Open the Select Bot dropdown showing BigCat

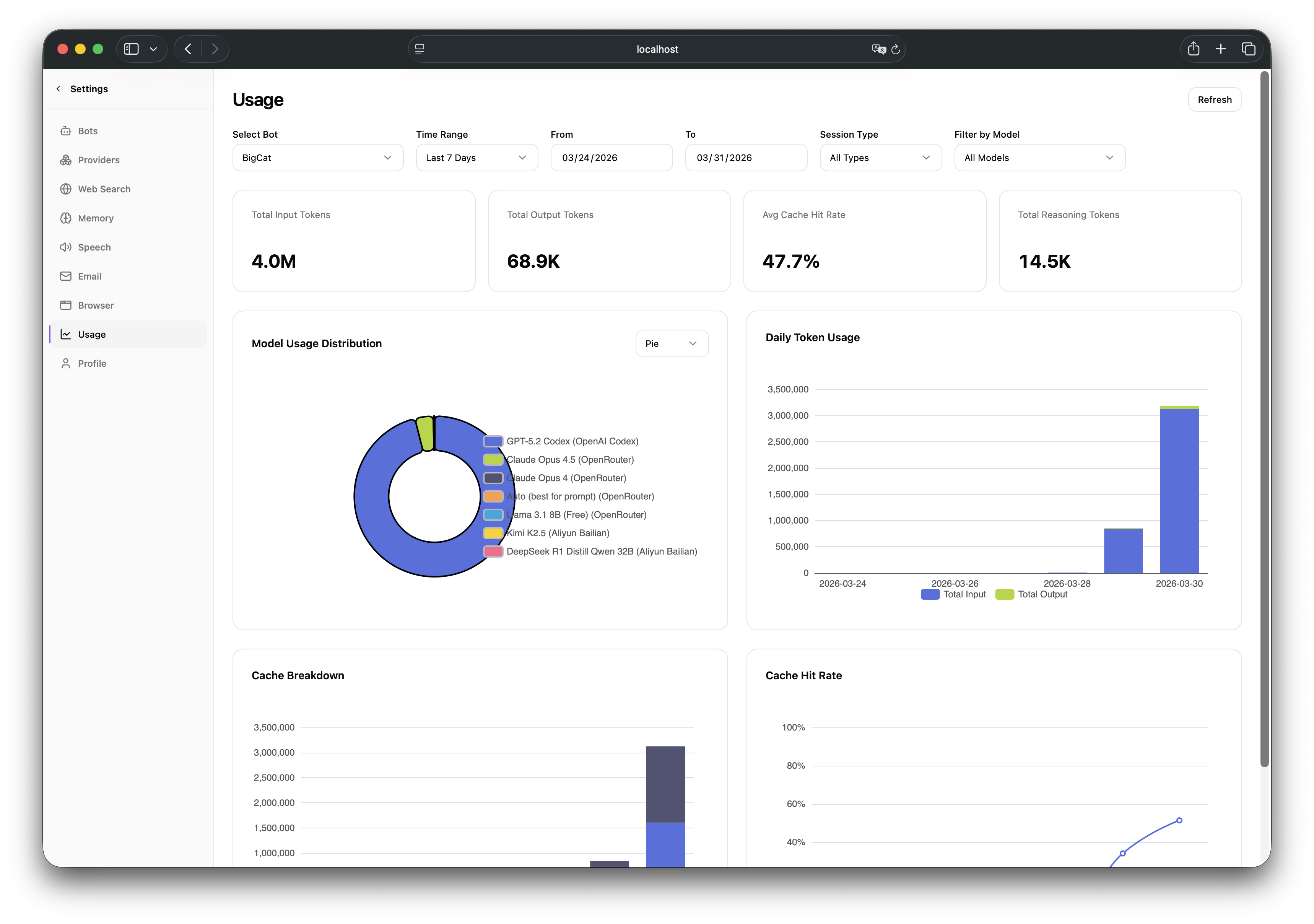click(318, 158)
